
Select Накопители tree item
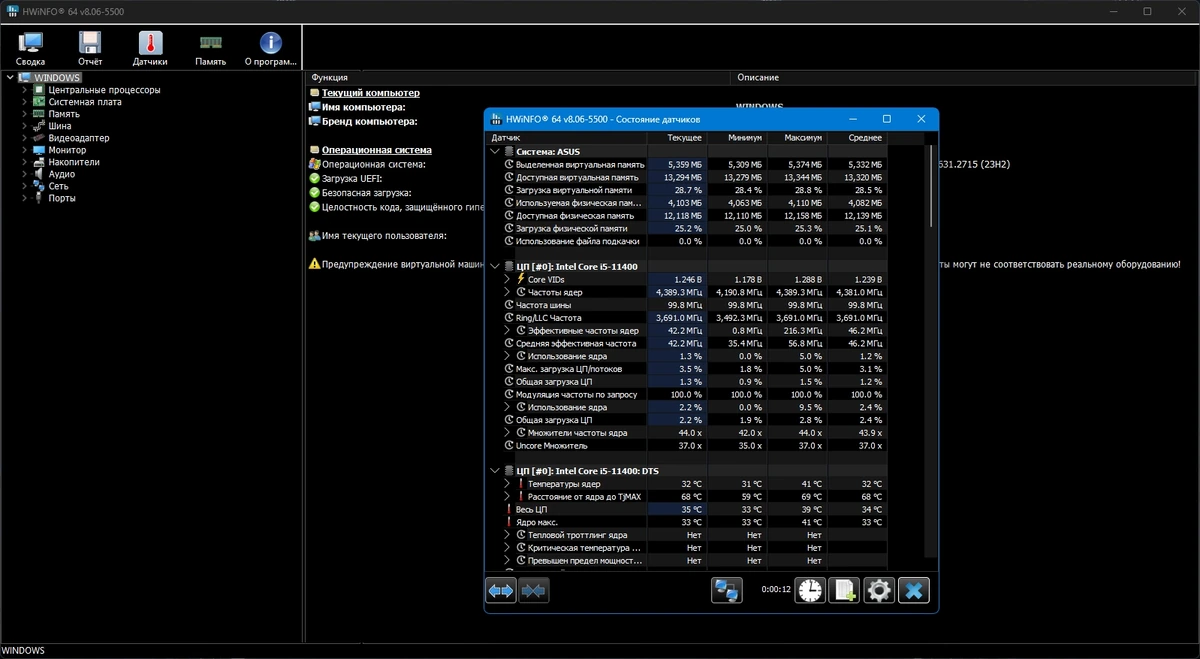tap(74, 162)
